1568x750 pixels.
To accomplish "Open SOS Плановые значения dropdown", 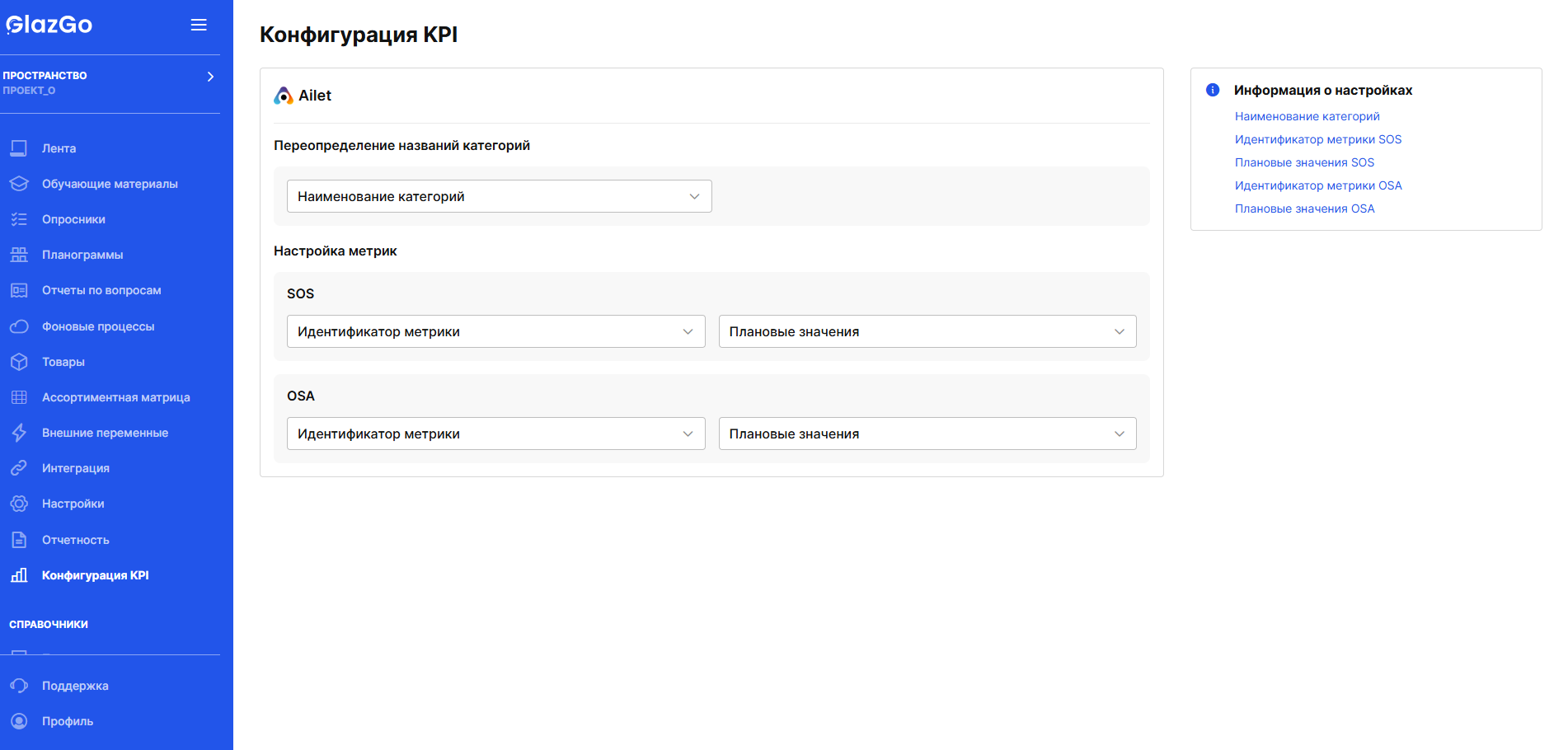I will click(927, 331).
